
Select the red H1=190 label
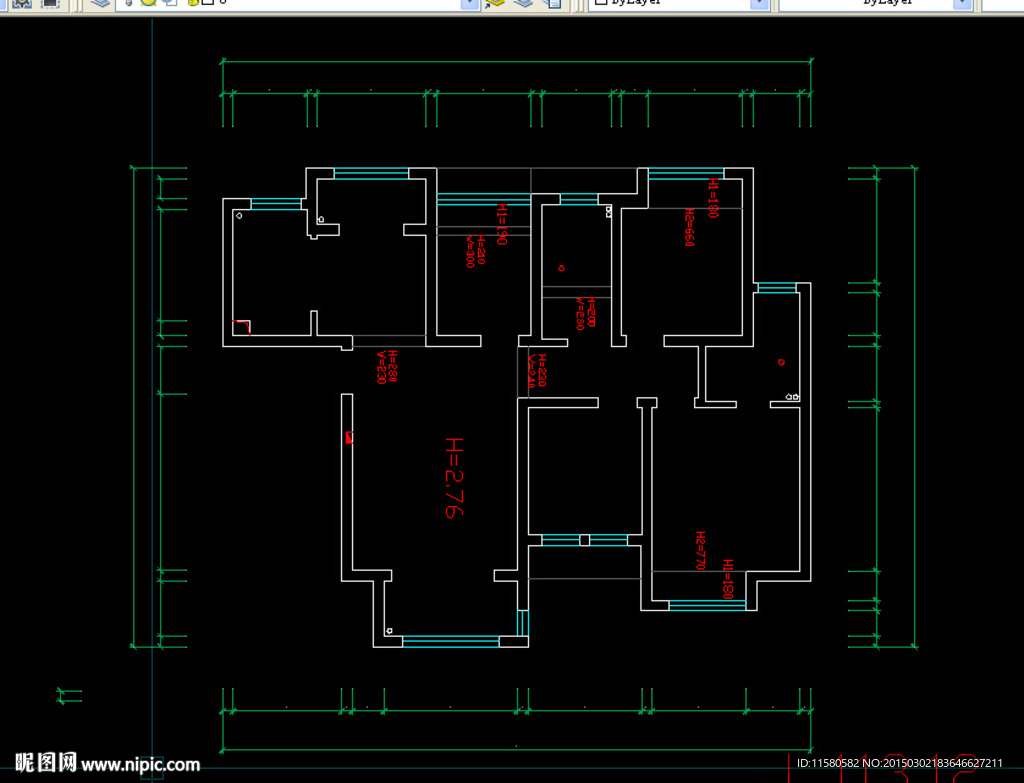point(502,224)
